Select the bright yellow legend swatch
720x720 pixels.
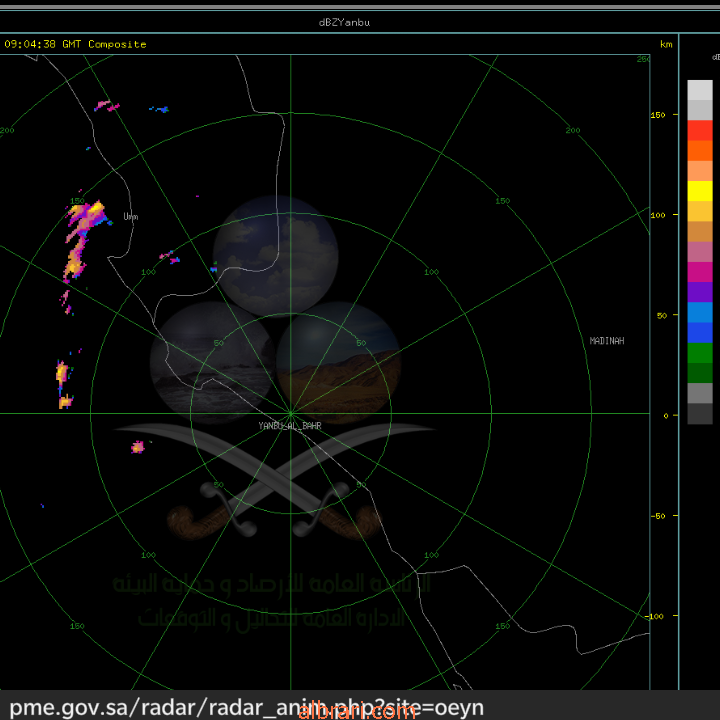(x=700, y=191)
